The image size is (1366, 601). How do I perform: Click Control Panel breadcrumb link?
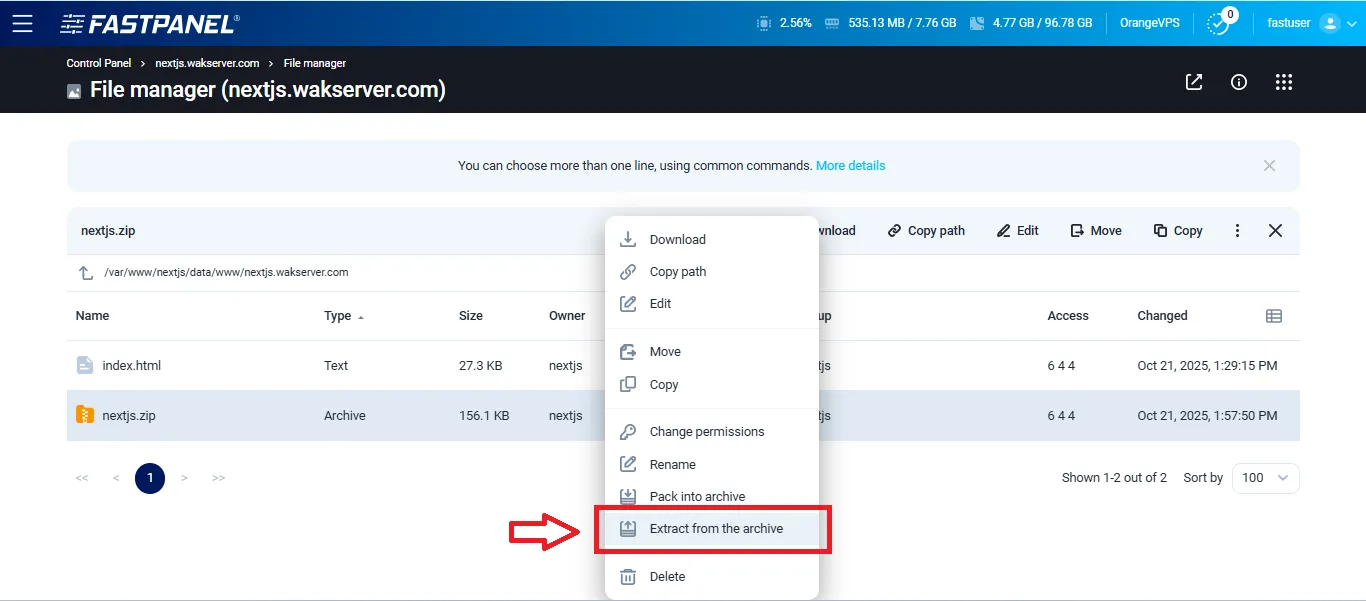[98, 63]
